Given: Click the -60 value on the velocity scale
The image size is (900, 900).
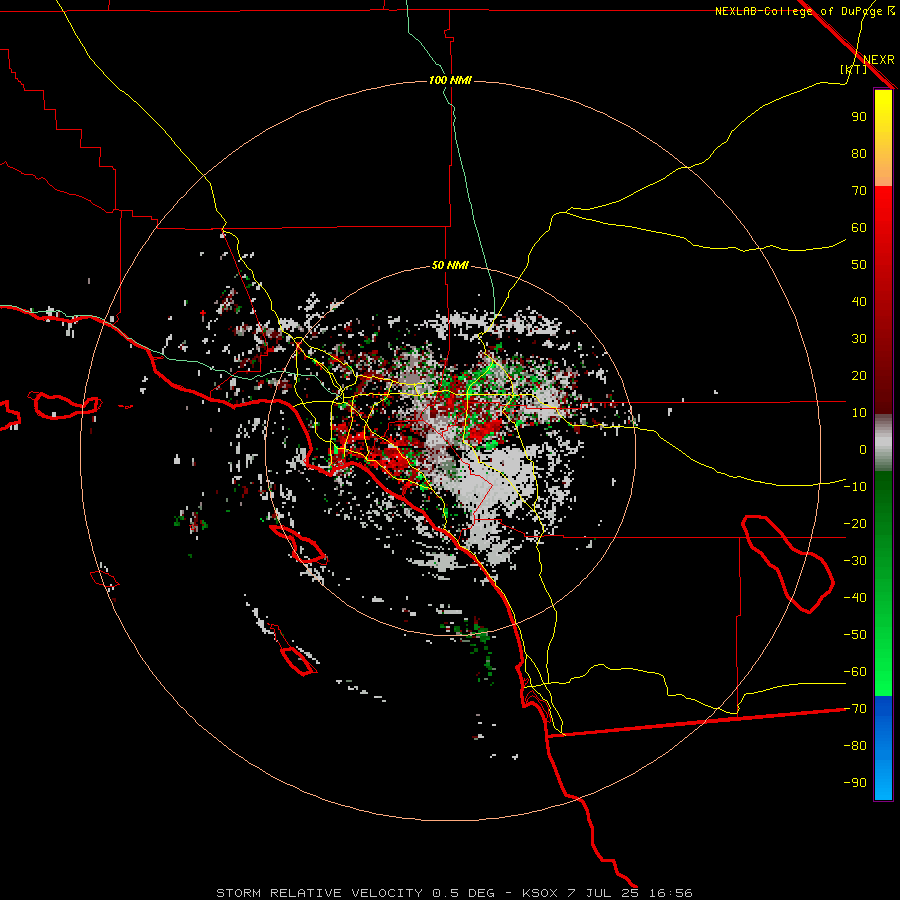Looking at the screenshot, I should click(855, 672).
